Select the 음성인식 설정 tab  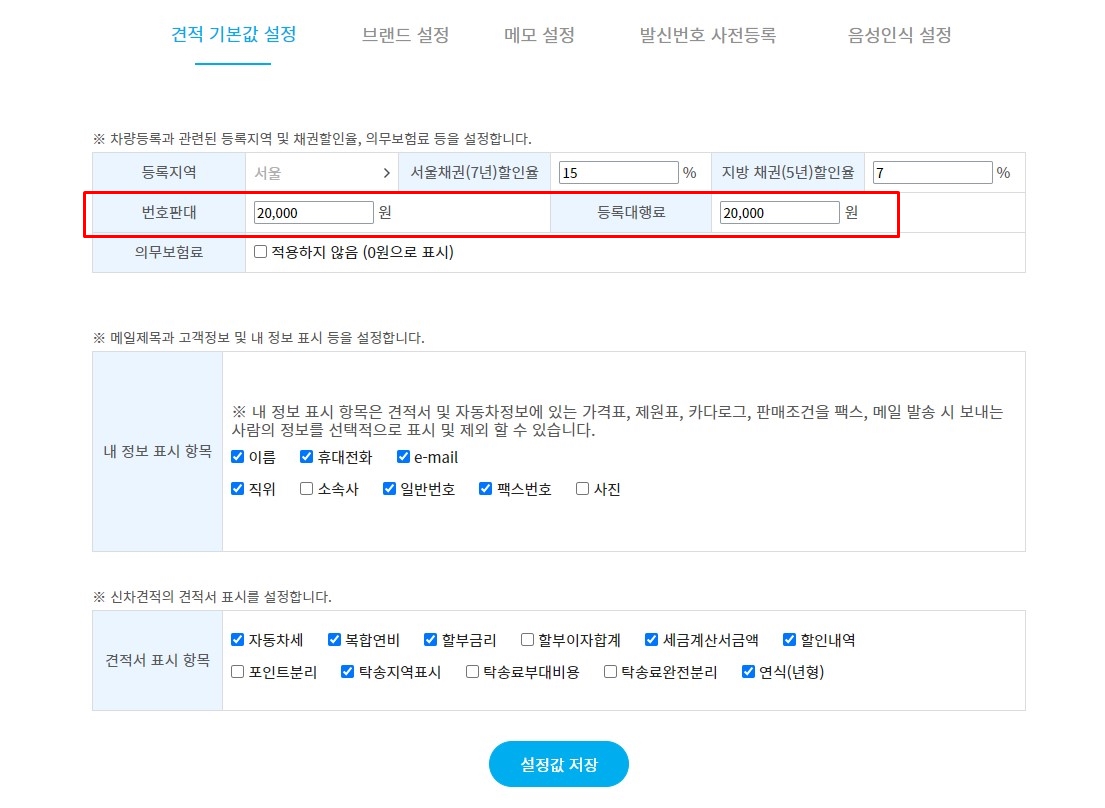pyautogui.click(x=899, y=35)
